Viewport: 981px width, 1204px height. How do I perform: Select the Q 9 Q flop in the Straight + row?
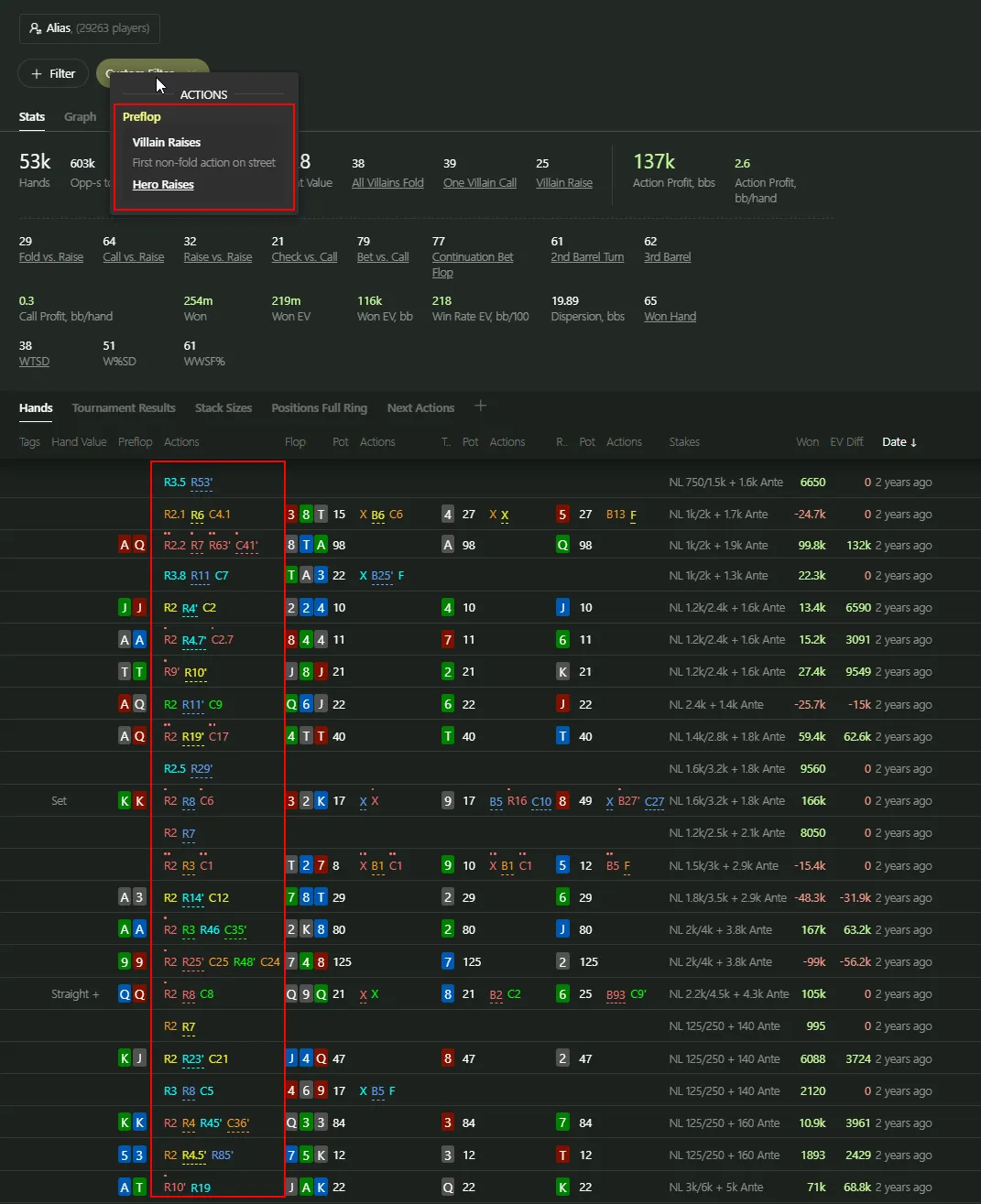coord(306,994)
